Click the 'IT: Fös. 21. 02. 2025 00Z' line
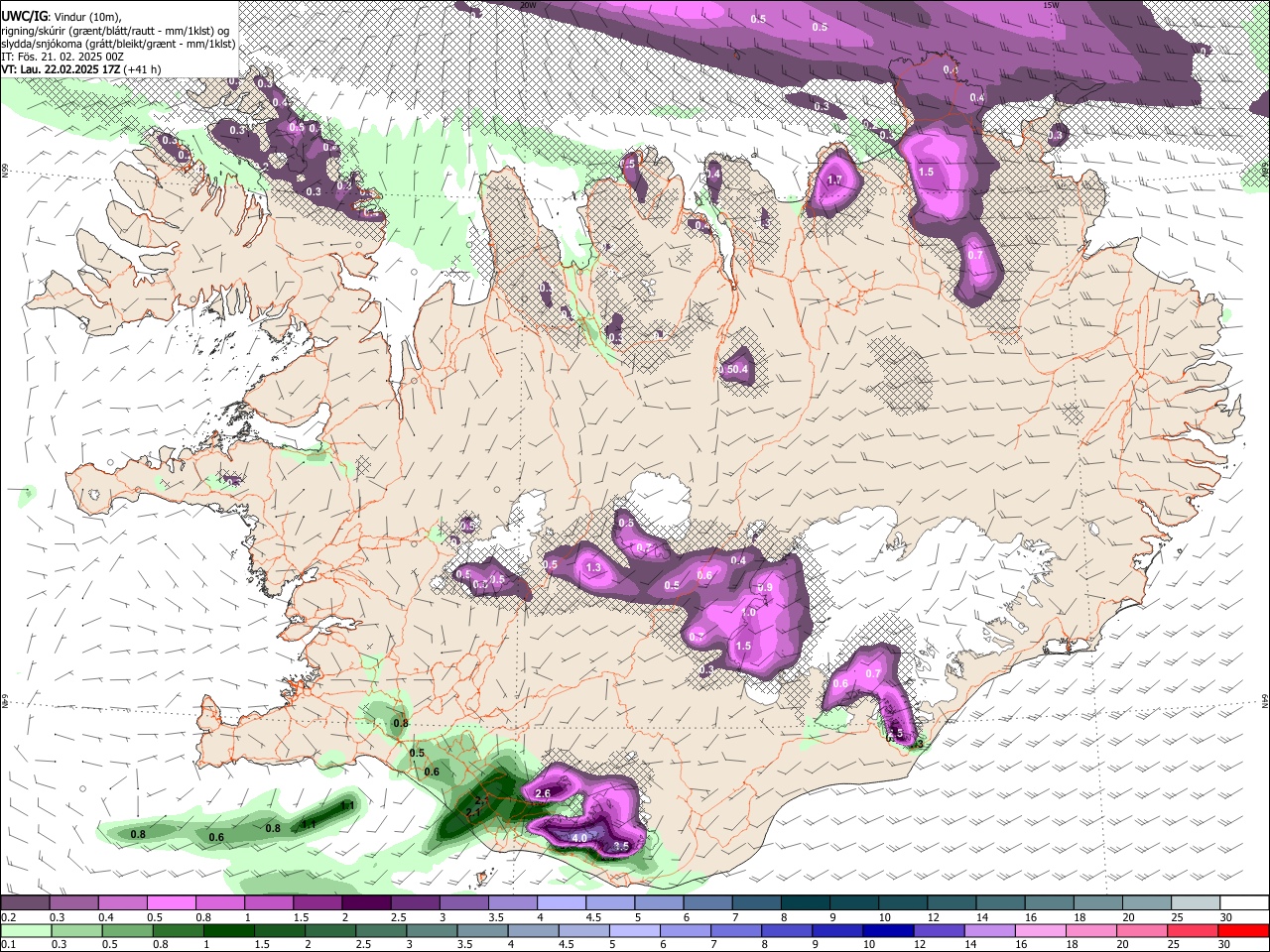Image resolution: width=1270 pixels, height=952 pixels. tap(63, 57)
